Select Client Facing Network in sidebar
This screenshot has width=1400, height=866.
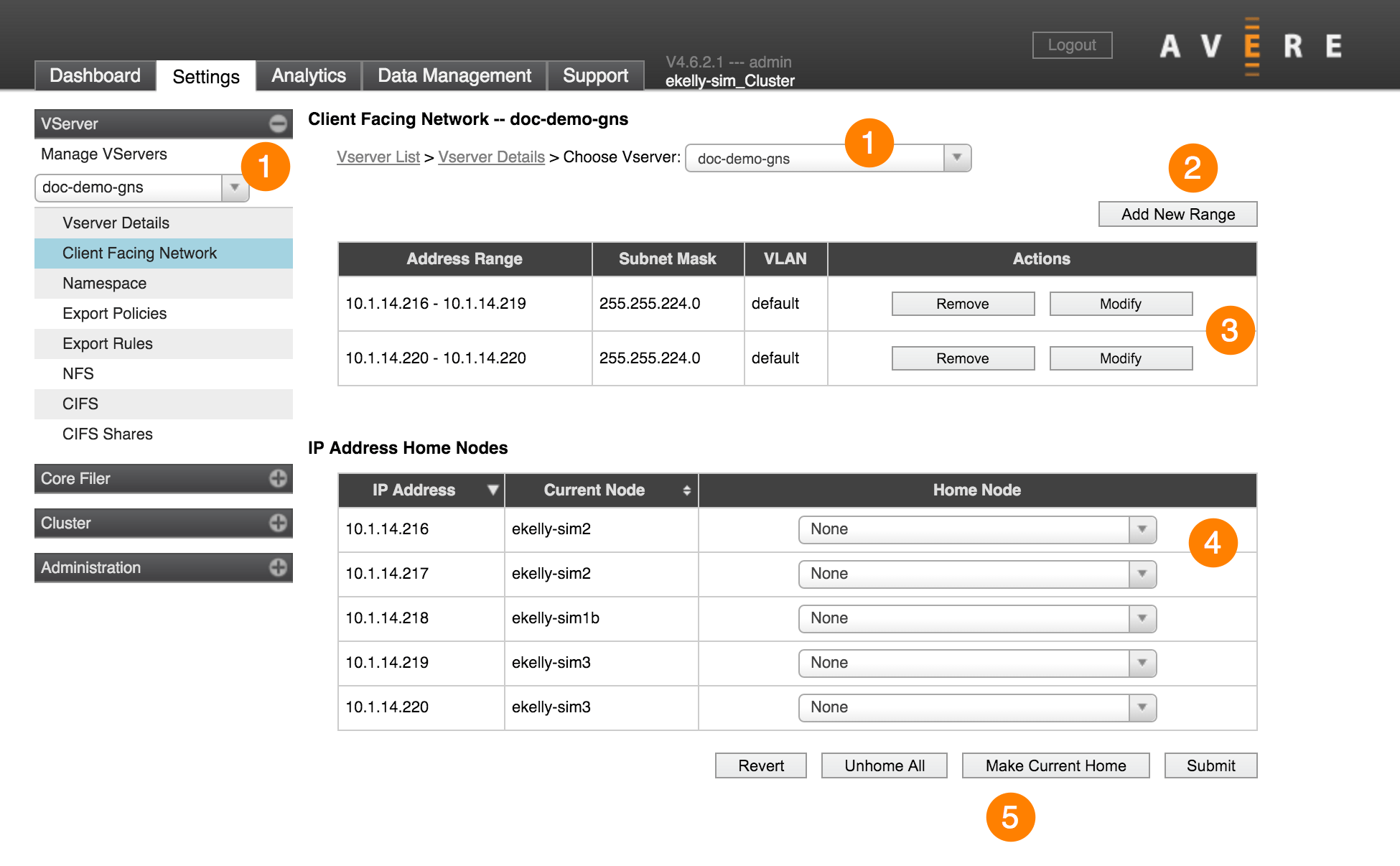click(x=140, y=253)
